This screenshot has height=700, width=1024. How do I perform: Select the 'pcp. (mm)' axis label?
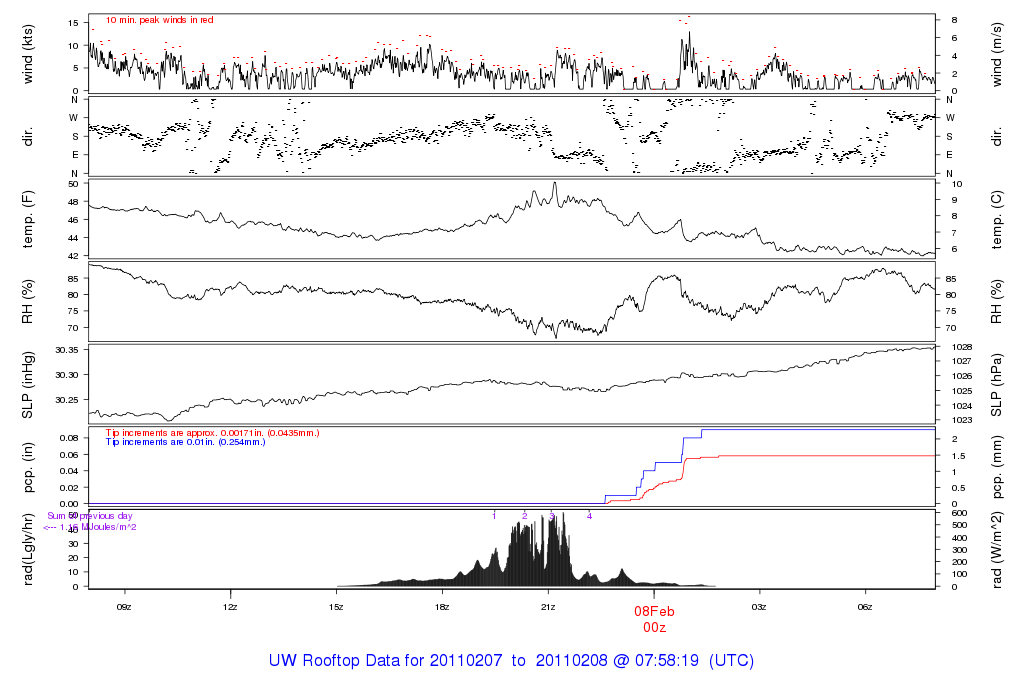click(997, 468)
